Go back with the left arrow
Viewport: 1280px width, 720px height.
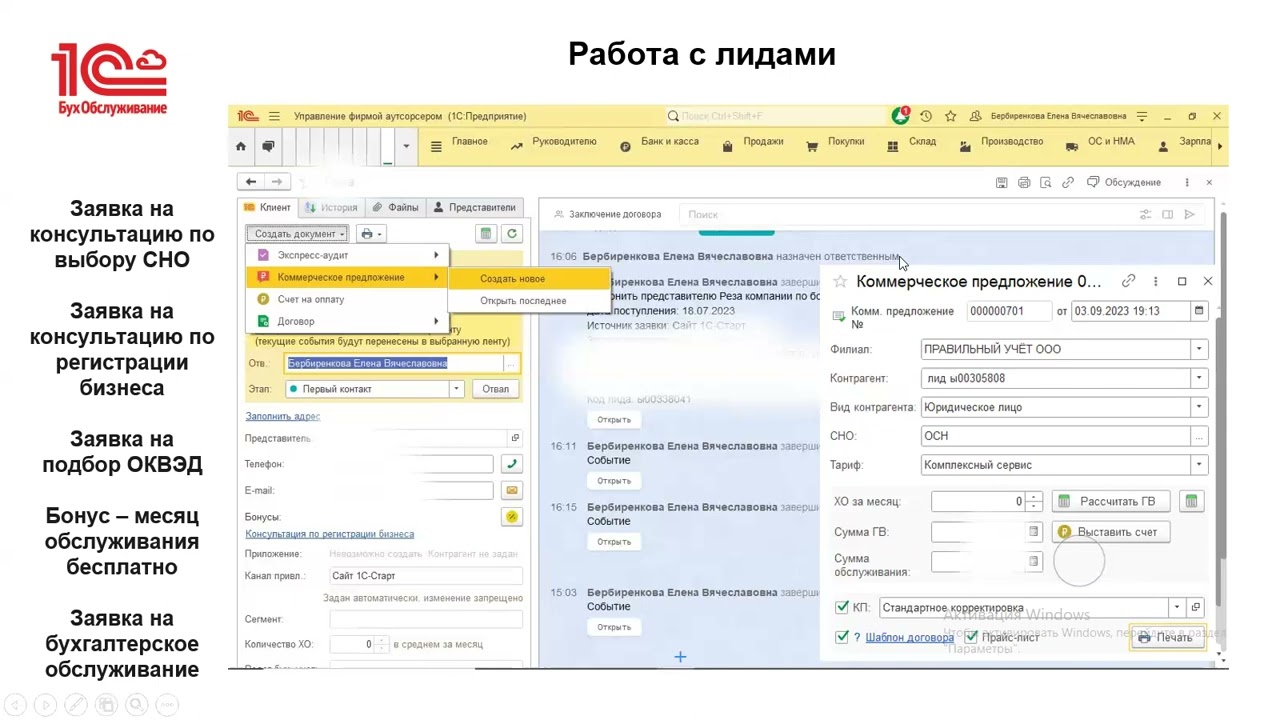click(251, 182)
